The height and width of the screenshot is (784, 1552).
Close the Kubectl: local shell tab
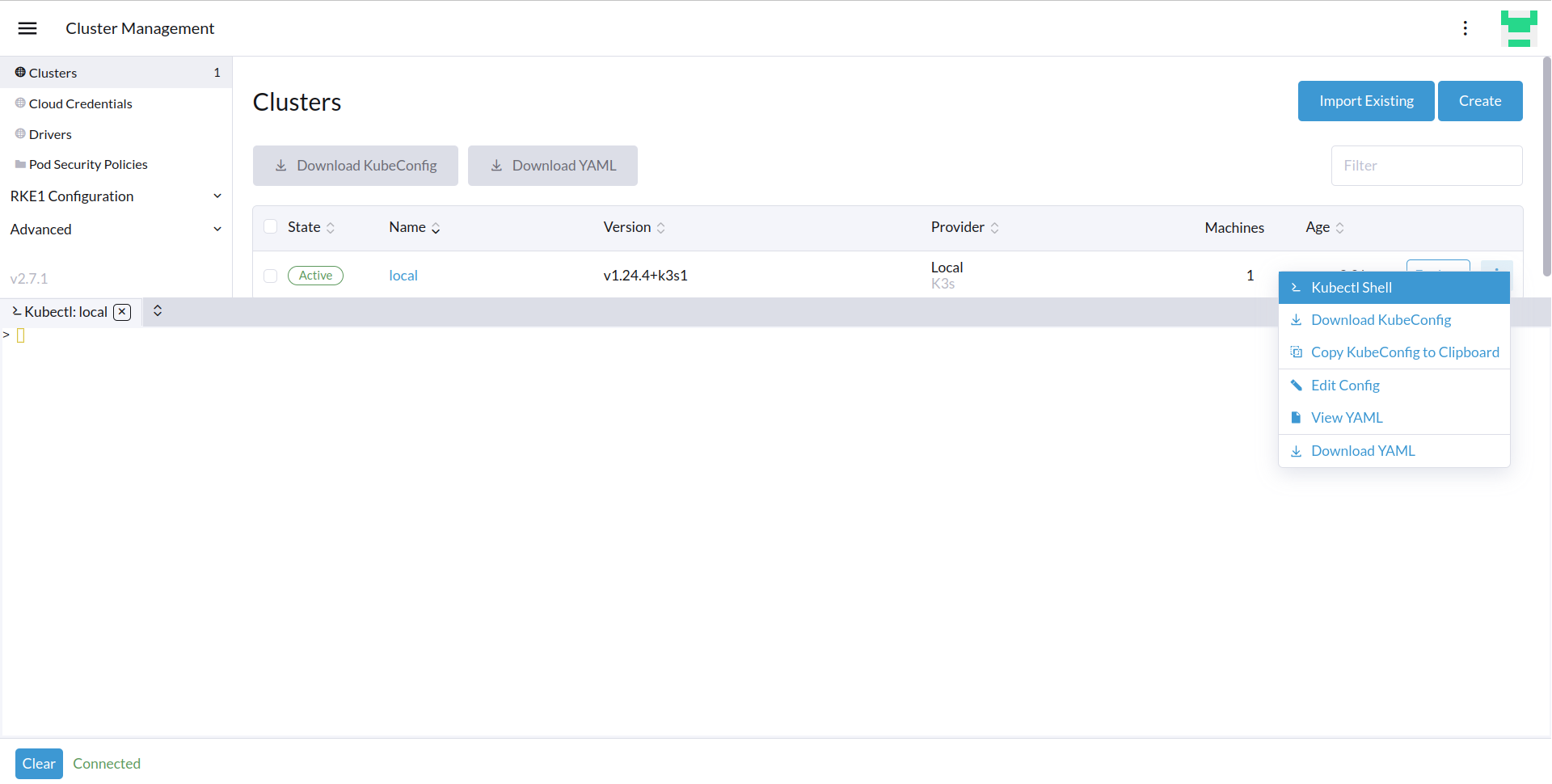(122, 312)
